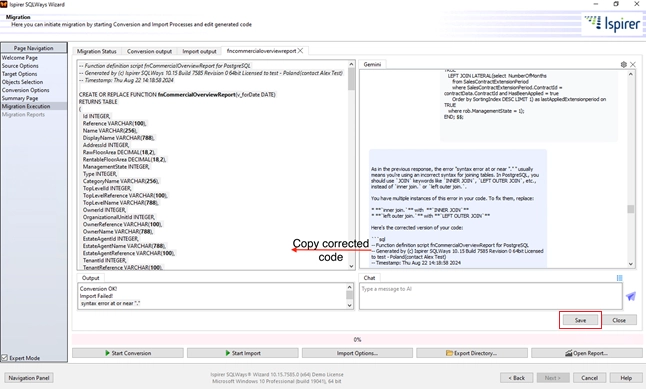Open Help

626,378
